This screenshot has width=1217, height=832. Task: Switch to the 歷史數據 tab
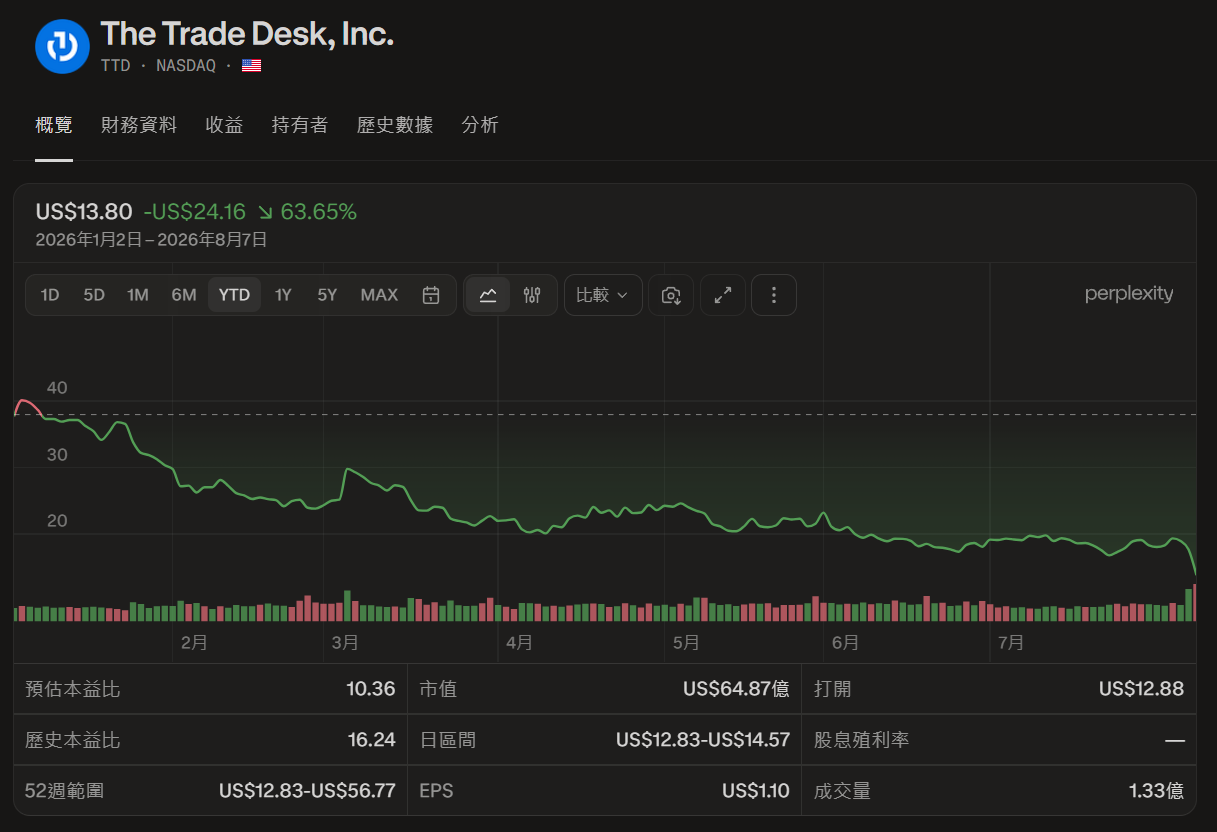395,125
